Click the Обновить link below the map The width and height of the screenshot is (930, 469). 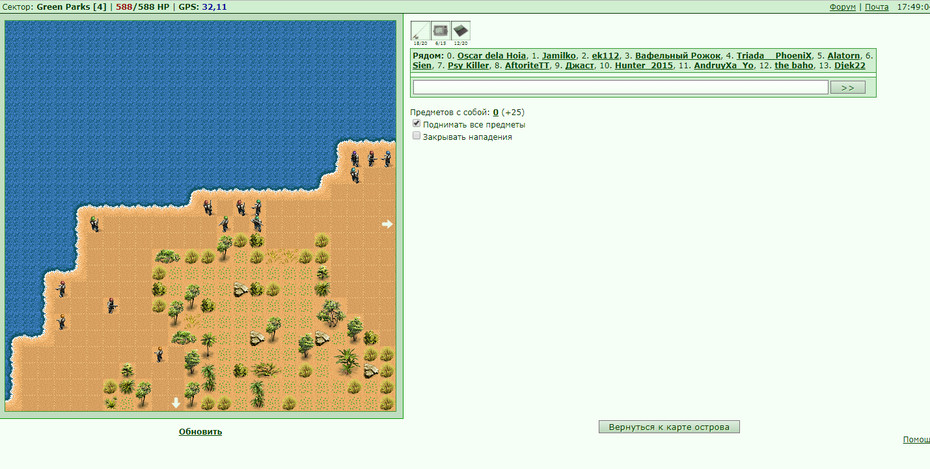200,432
